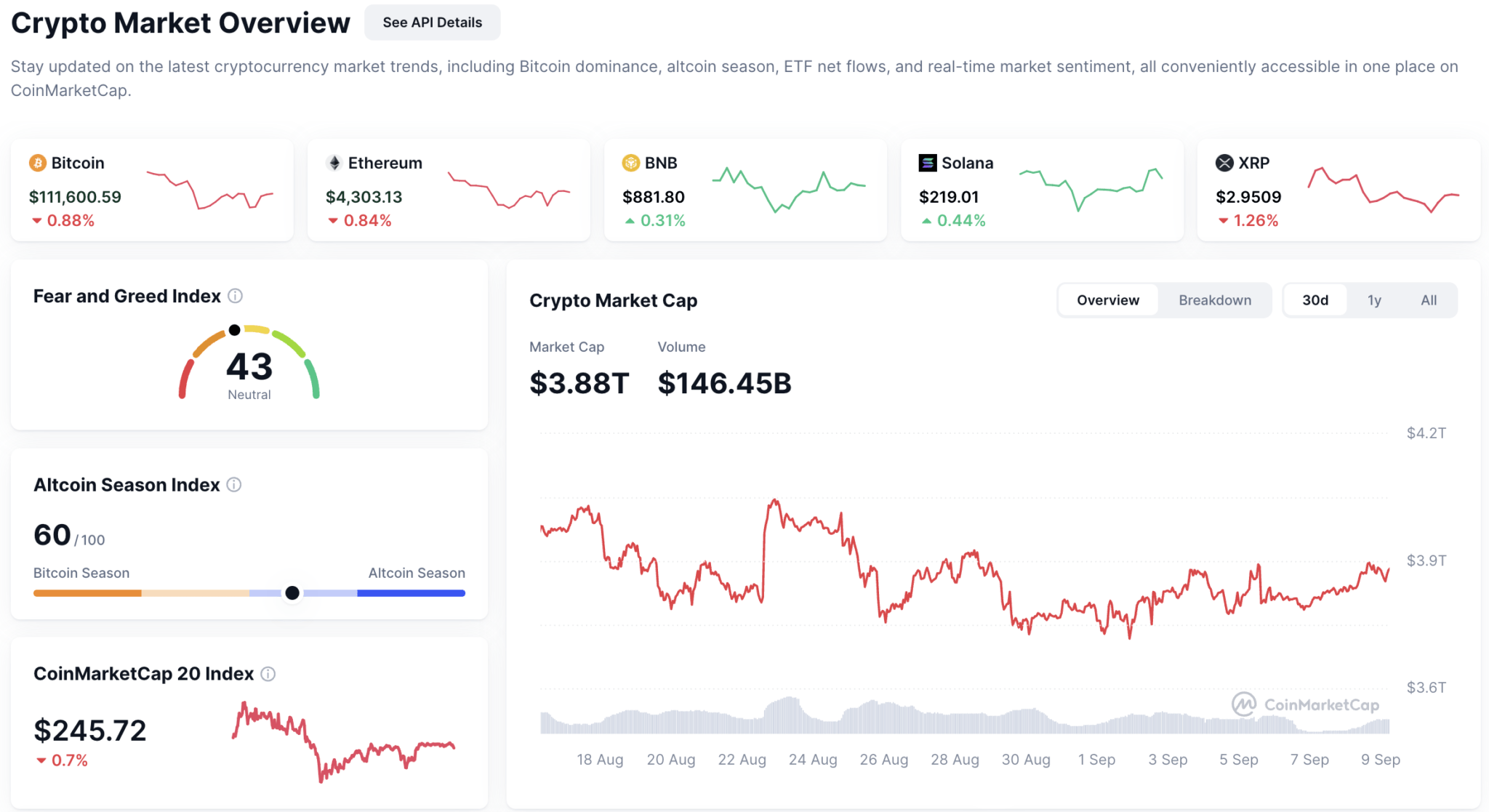The image size is (1489, 812).
Task: Click the Ethereum logo icon
Action: click(x=334, y=163)
